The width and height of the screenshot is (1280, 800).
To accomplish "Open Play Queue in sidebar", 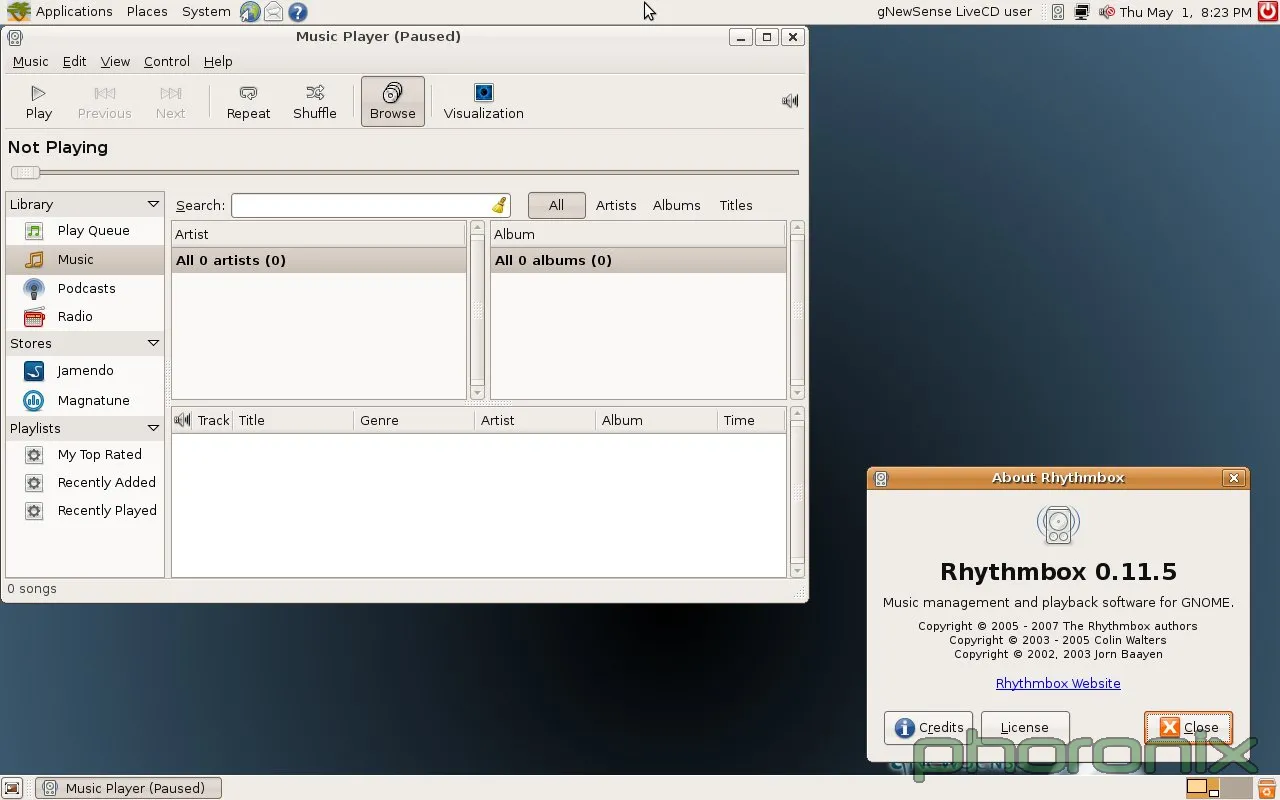I will click(x=93, y=231).
